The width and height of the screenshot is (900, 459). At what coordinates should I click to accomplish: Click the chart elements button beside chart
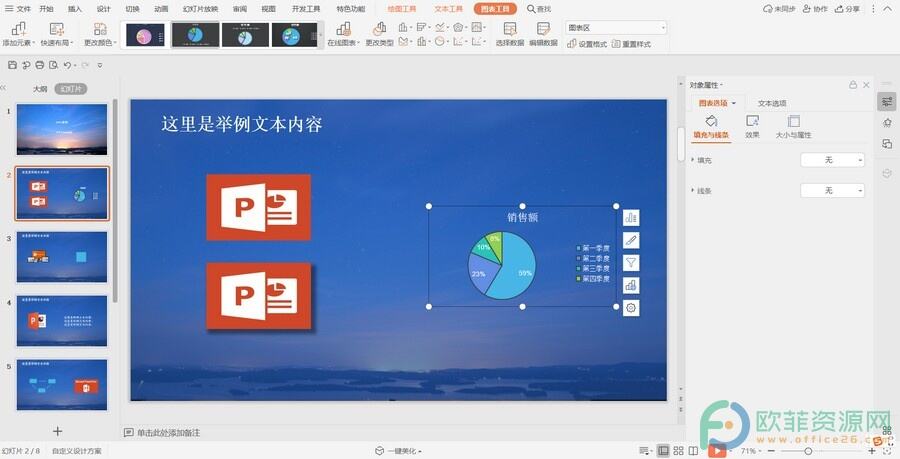631,217
